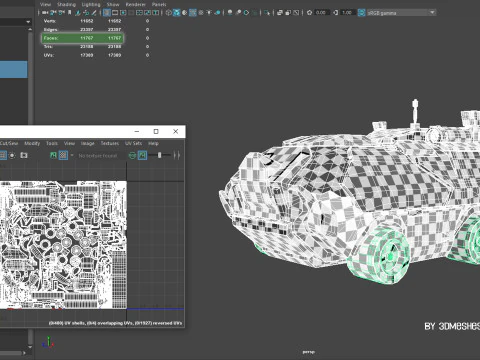The image size is (480, 360).
Task: Click the Use Default Material icon
Action: tap(184, 13)
